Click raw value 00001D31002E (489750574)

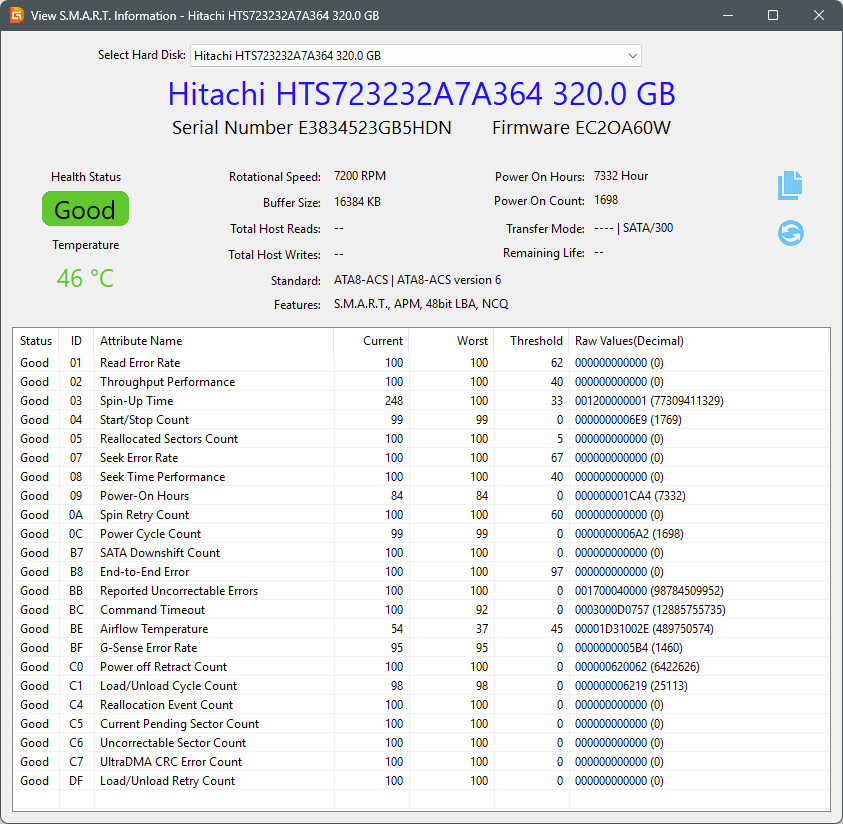(644, 629)
